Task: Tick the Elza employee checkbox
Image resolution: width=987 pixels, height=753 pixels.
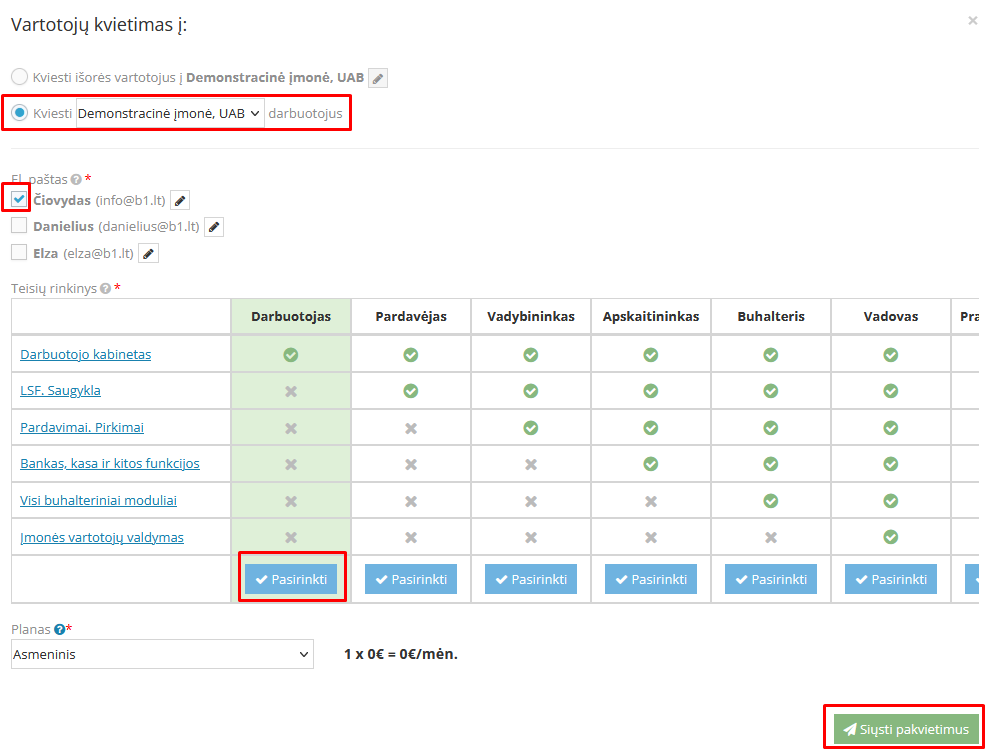Action: [x=19, y=253]
